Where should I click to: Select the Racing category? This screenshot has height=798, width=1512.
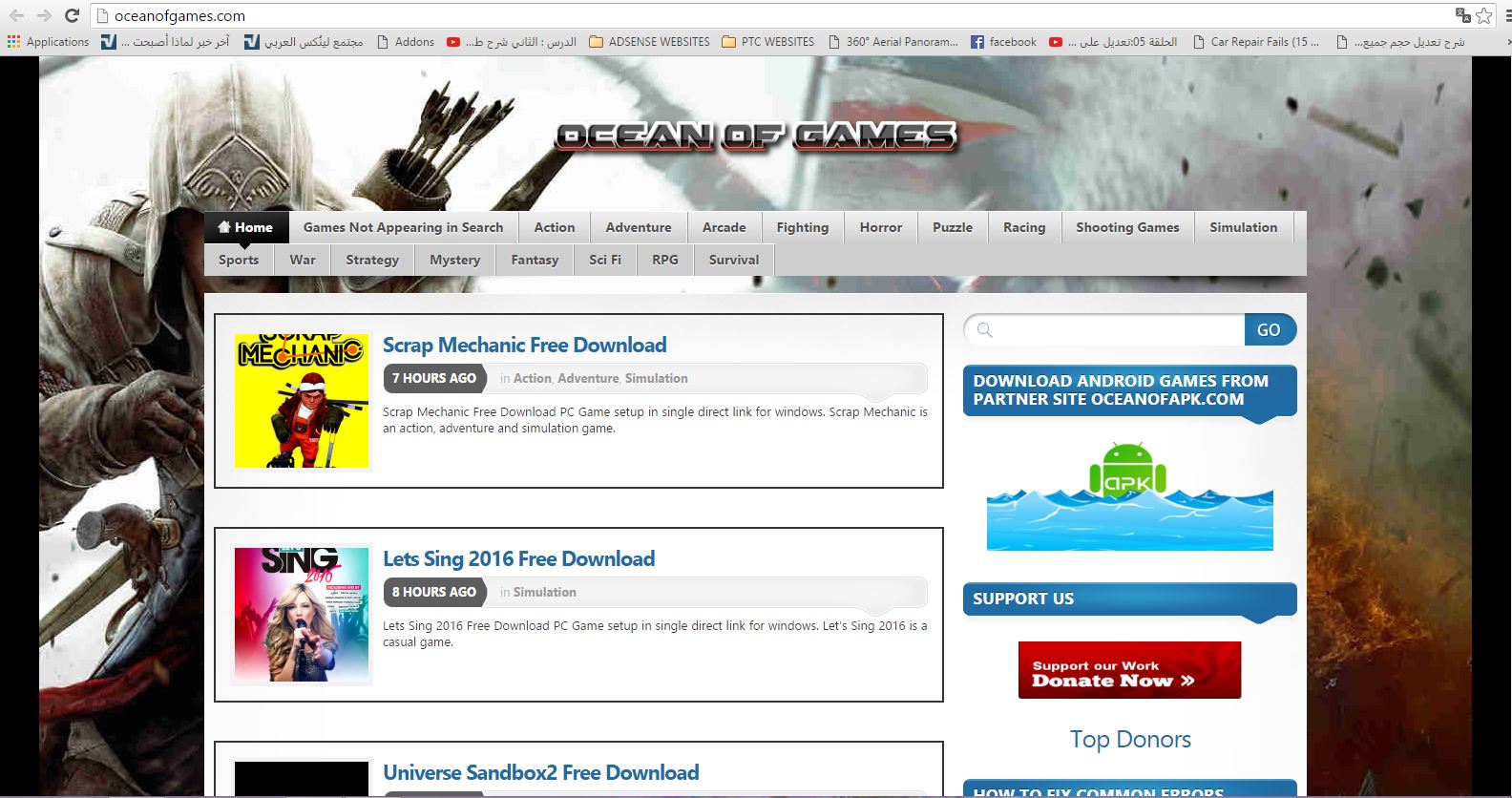[x=1024, y=227]
